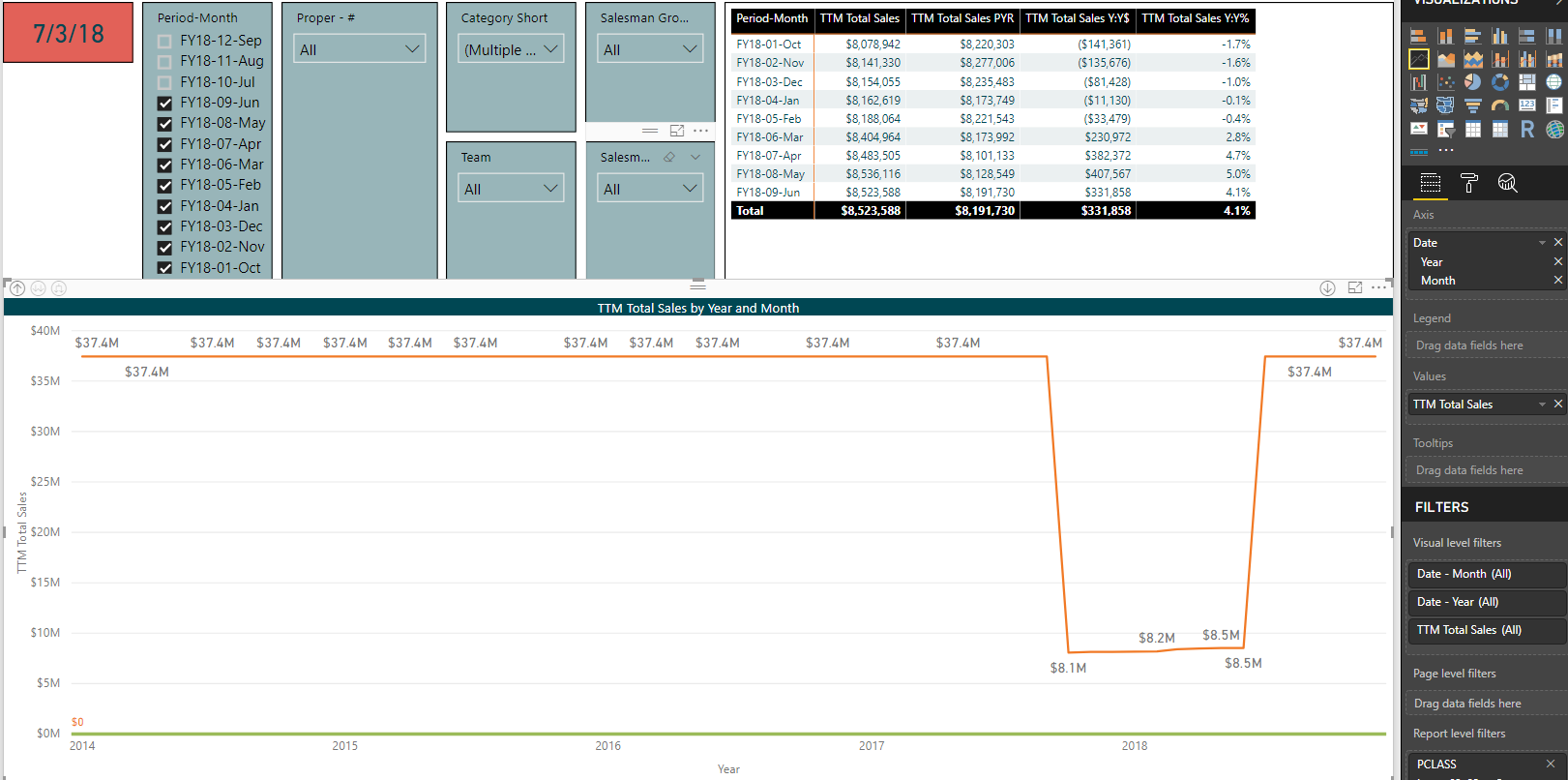Viewport: 1568px width, 780px height.
Task: Import a custom visual via the ellipsis
Action: coord(1446,151)
